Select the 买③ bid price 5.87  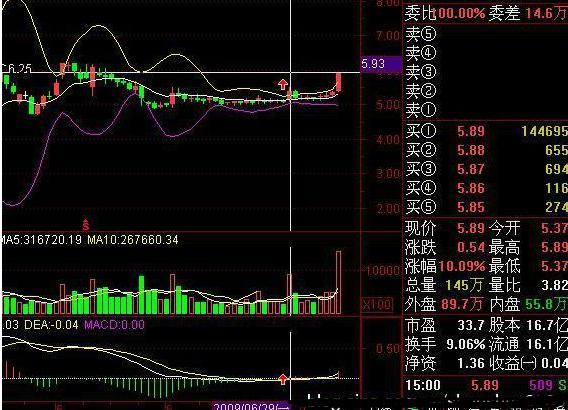click(x=471, y=169)
